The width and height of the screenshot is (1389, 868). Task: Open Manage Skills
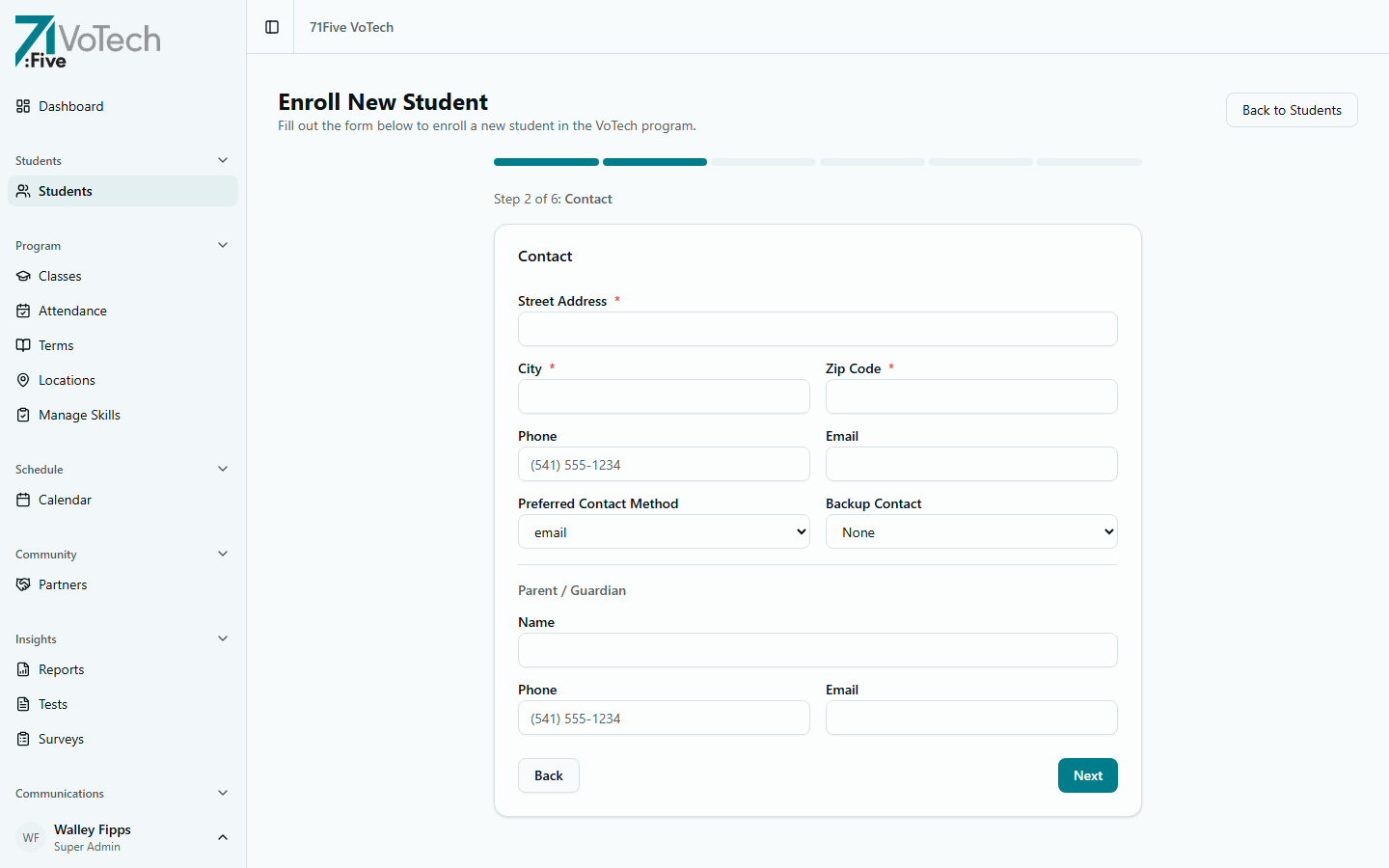[79, 415]
